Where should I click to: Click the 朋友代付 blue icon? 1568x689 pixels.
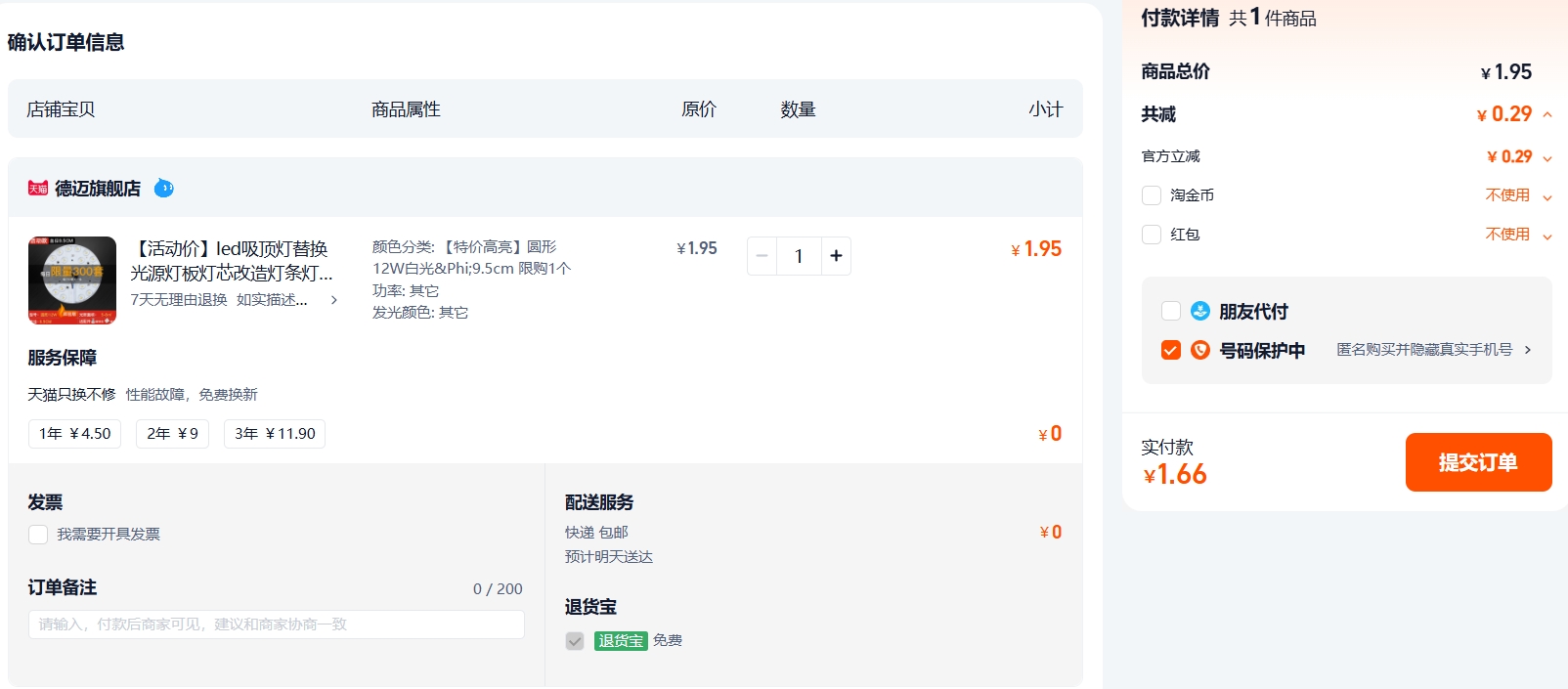pyautogui.click(x=1200, y=311)
